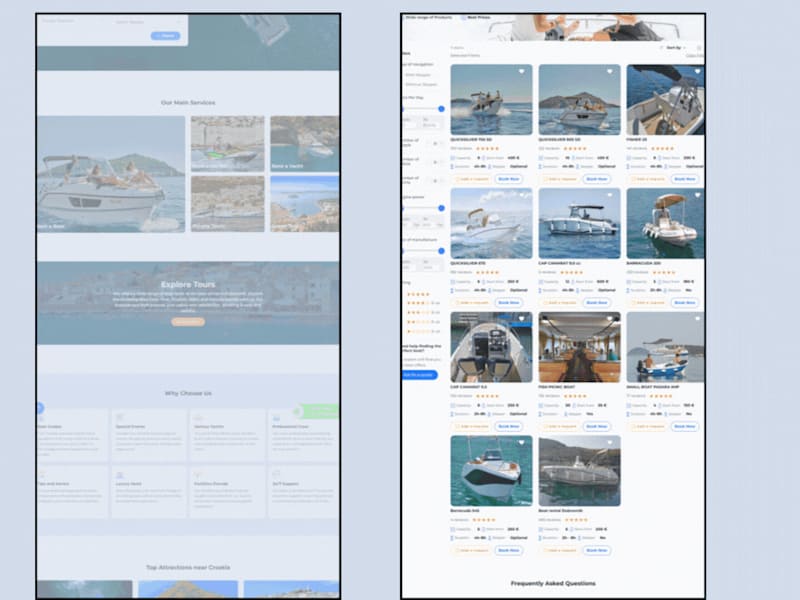Book Now the Cap Camarat 9.0 boat
The width and height of the screenshot is (800, 600).
coord(596,303)
